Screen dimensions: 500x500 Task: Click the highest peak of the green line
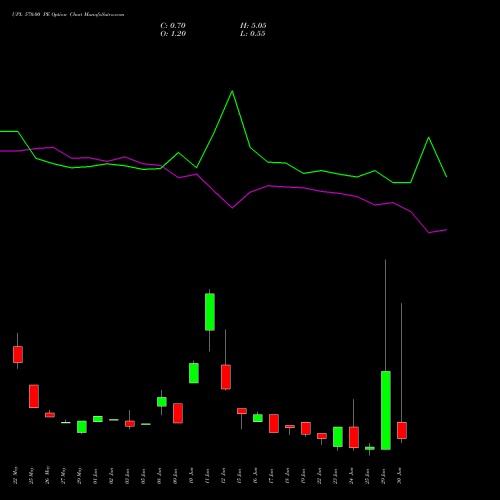[x=232, y=91]
